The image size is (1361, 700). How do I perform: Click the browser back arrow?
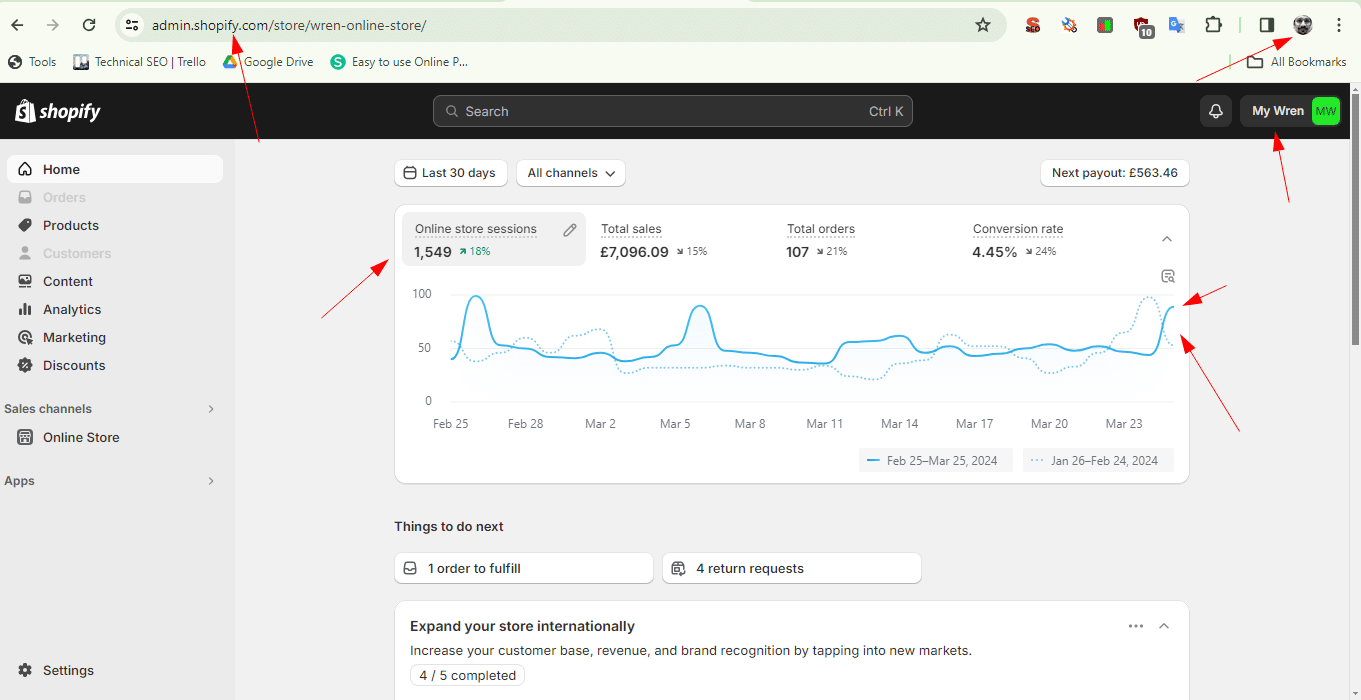[17, 25]
